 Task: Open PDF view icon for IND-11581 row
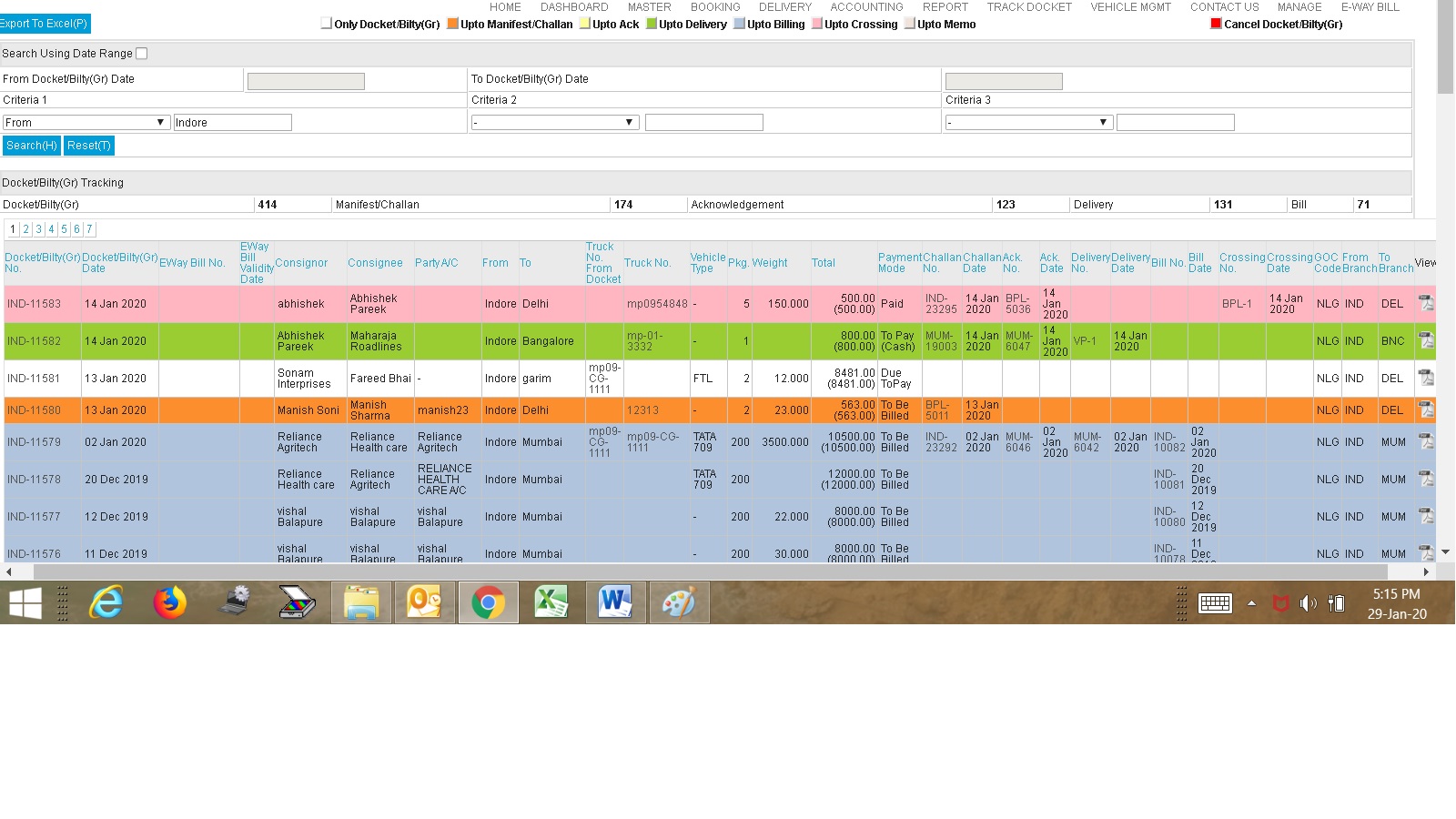(x=1426, y=377)
